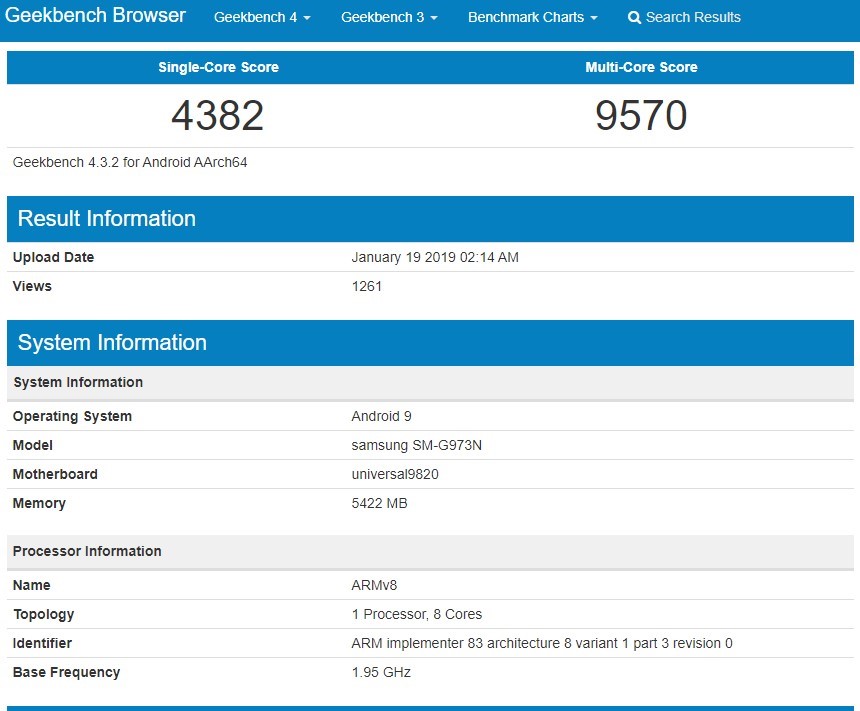Open the Geekbench Browser home link
The height and width of the screenshot is (711, 860).
tap(95, 15)
